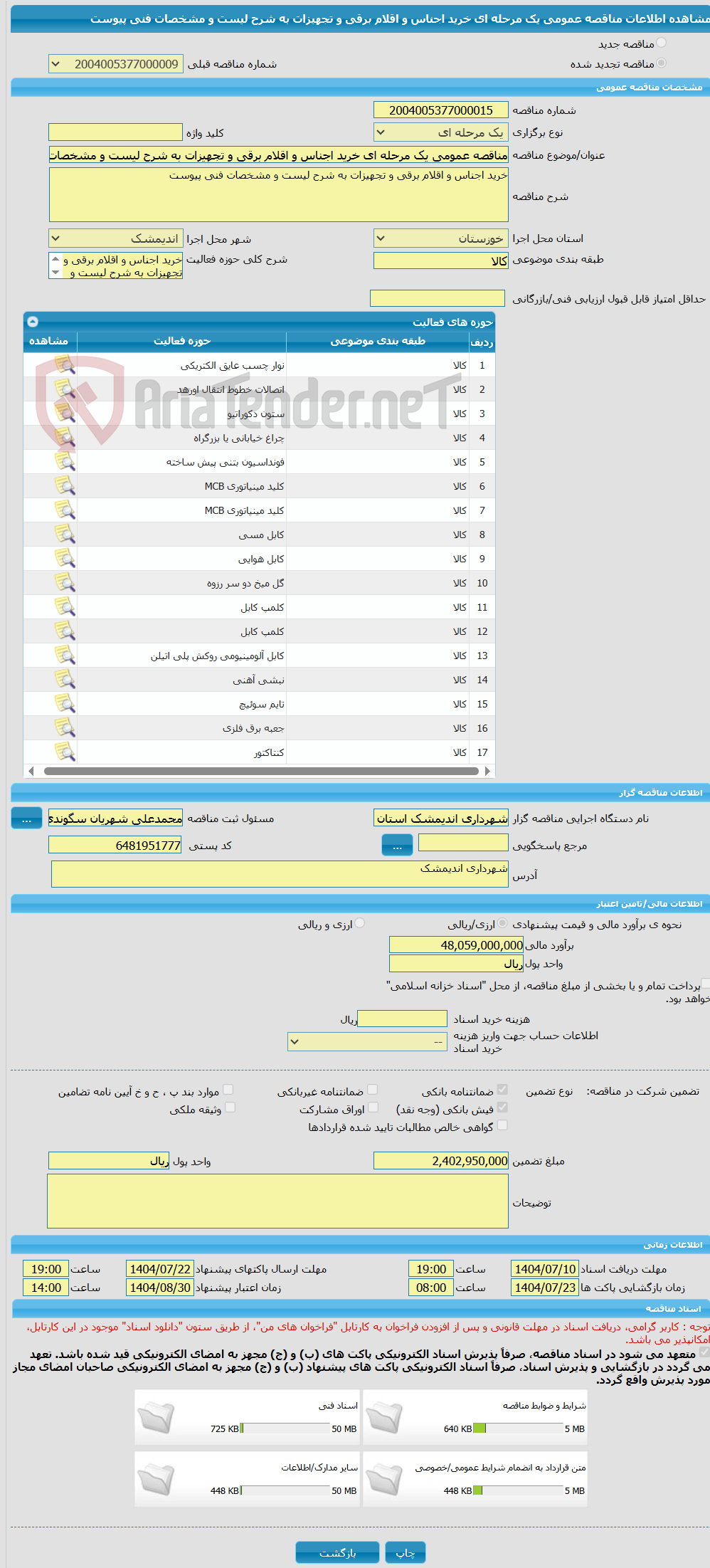Open view icon for row 1 نوار چسب عایق الکتریکی
710x1568 pixels.
pos(65,365)
